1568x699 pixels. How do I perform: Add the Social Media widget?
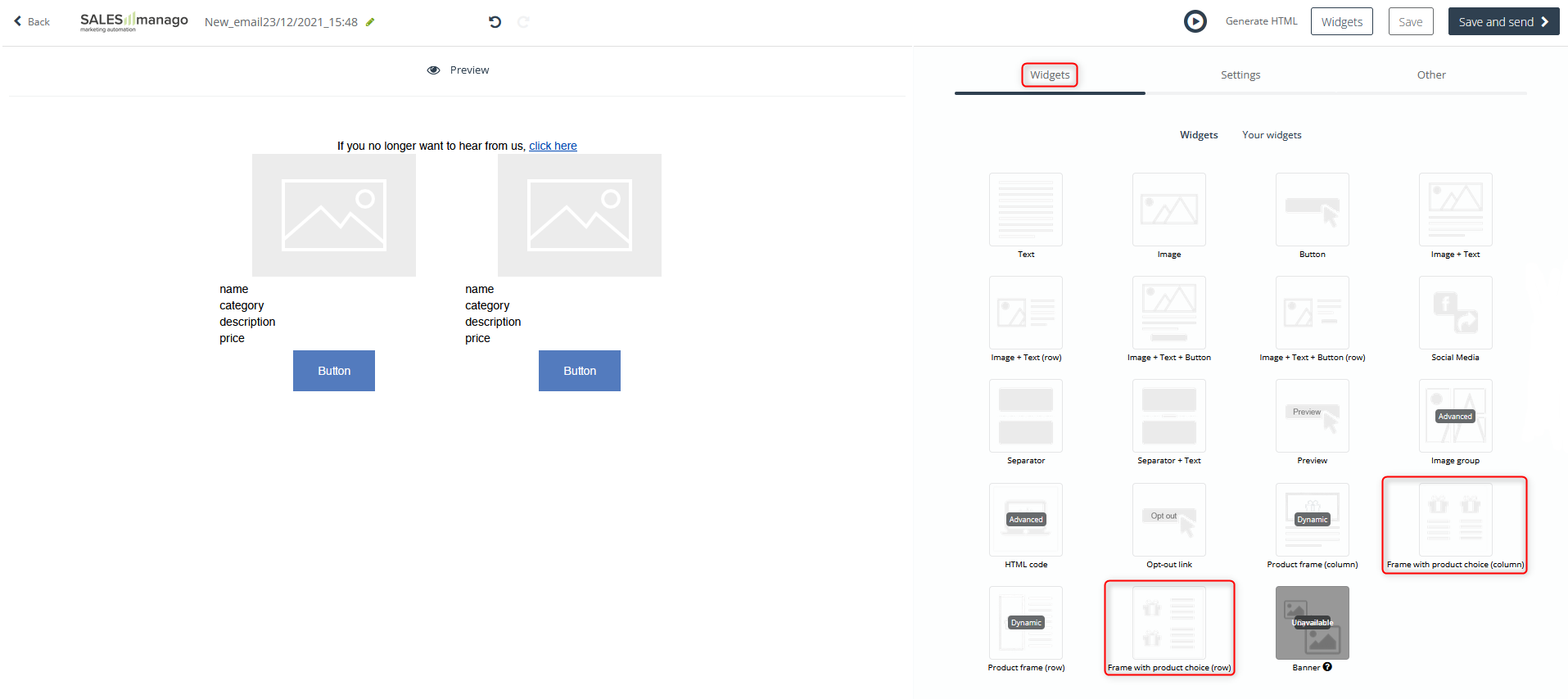[1456, 313]
